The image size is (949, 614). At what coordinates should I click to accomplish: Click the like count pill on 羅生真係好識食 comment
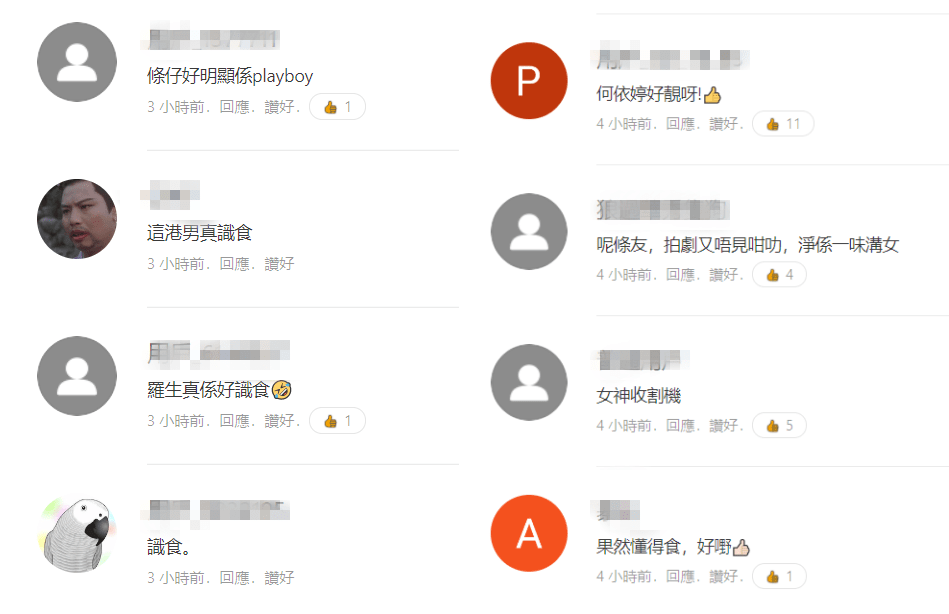point(337,421)
